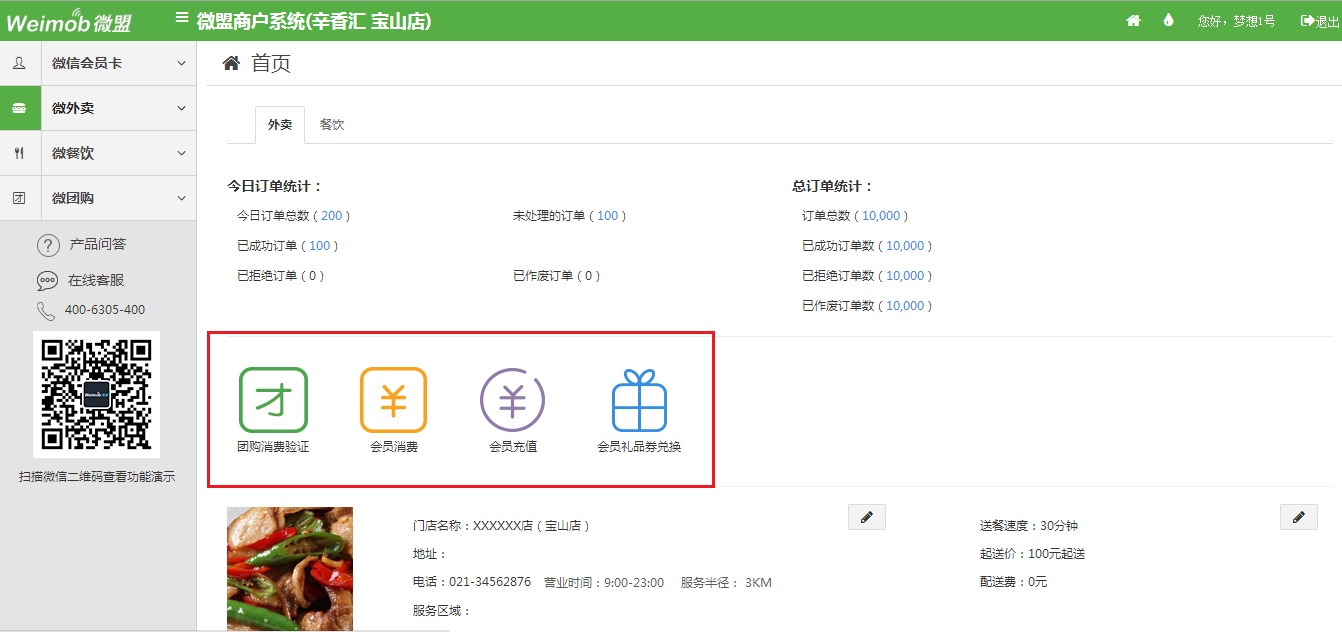Select the blue 会员礼品券兑换 gift icon
This screenshot has width=1342, height=632.
pos(639,400)
